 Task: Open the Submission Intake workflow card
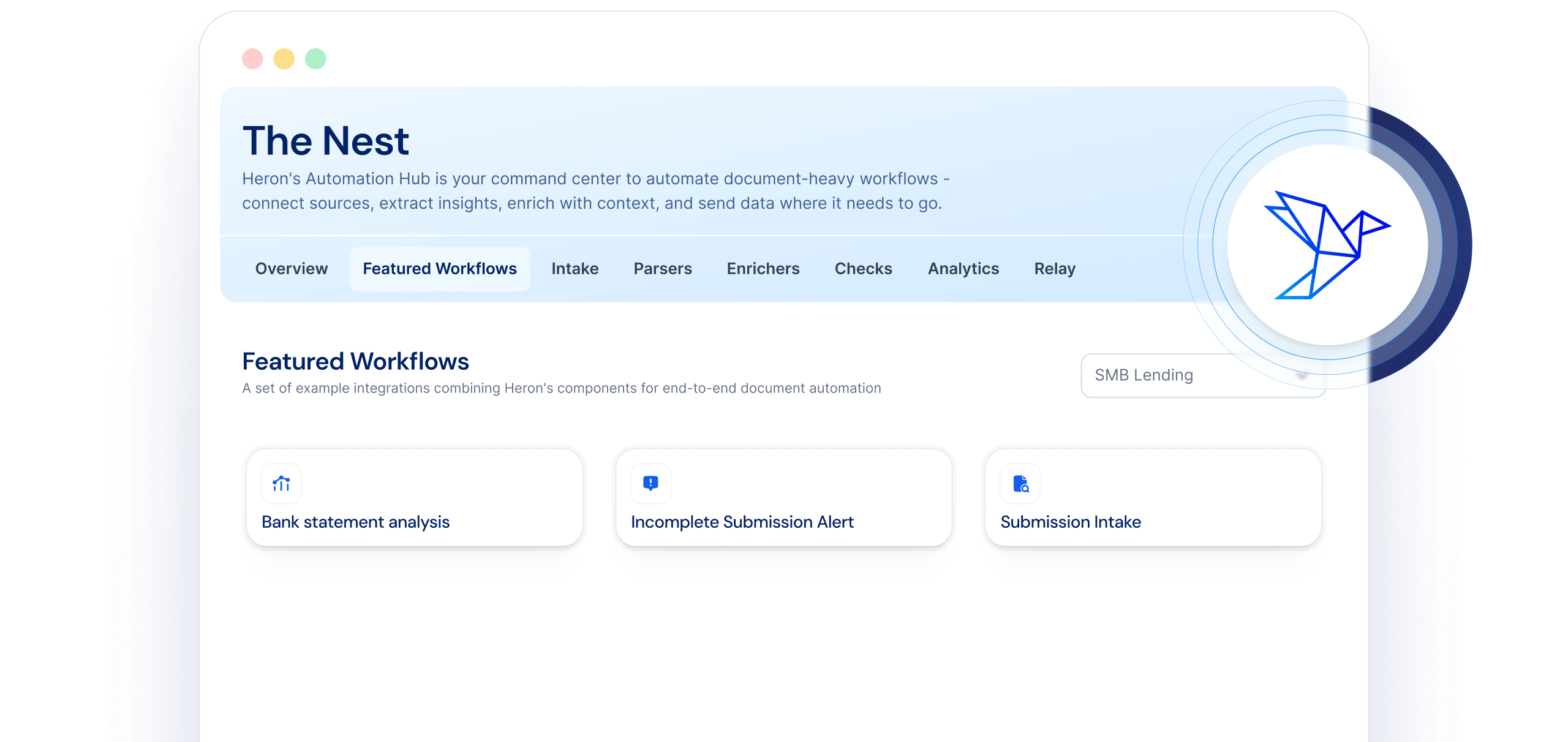(1153, 498)
